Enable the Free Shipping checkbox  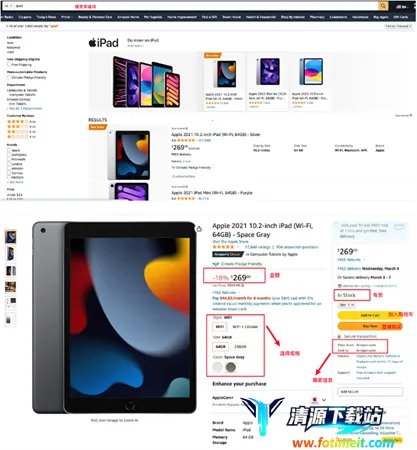click(9, 65)
